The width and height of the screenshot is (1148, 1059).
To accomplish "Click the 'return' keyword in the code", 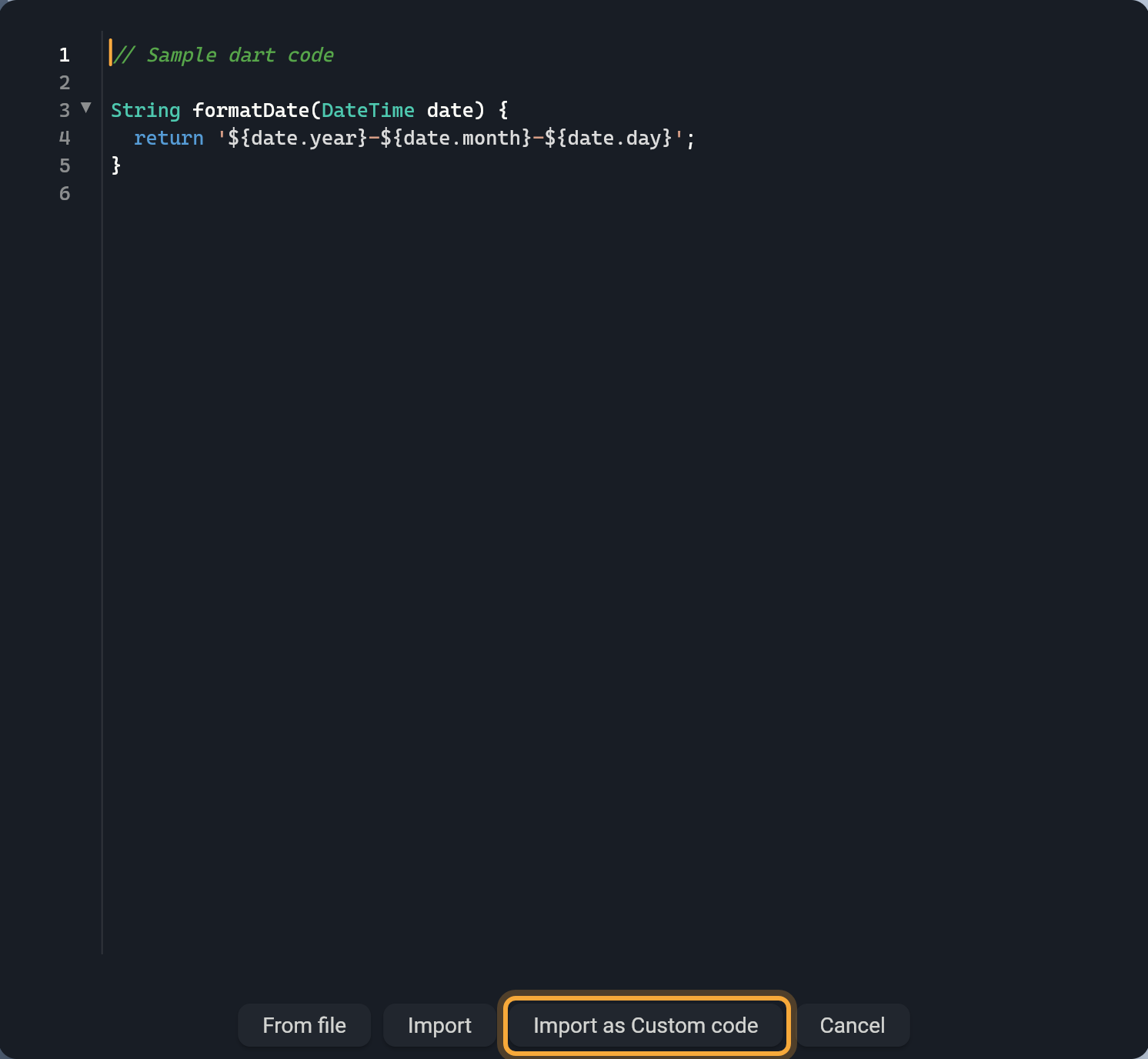I will (169, 138).
